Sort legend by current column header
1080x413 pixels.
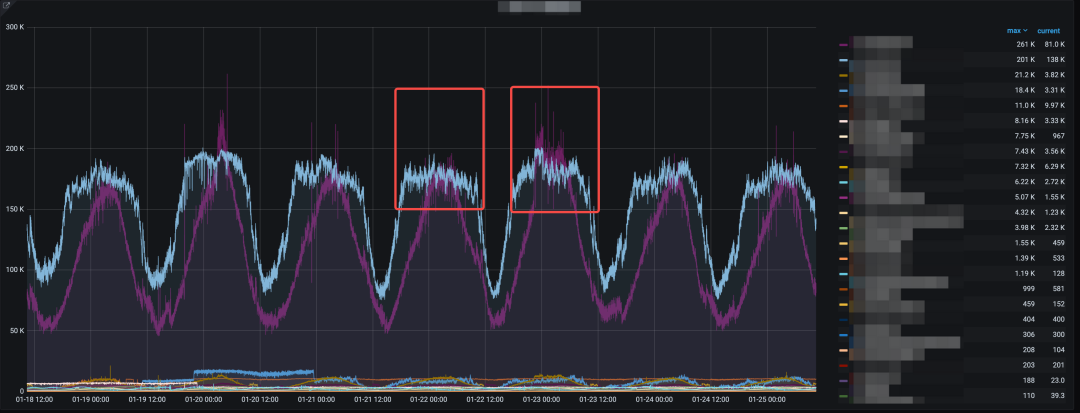coord(1048,31)
